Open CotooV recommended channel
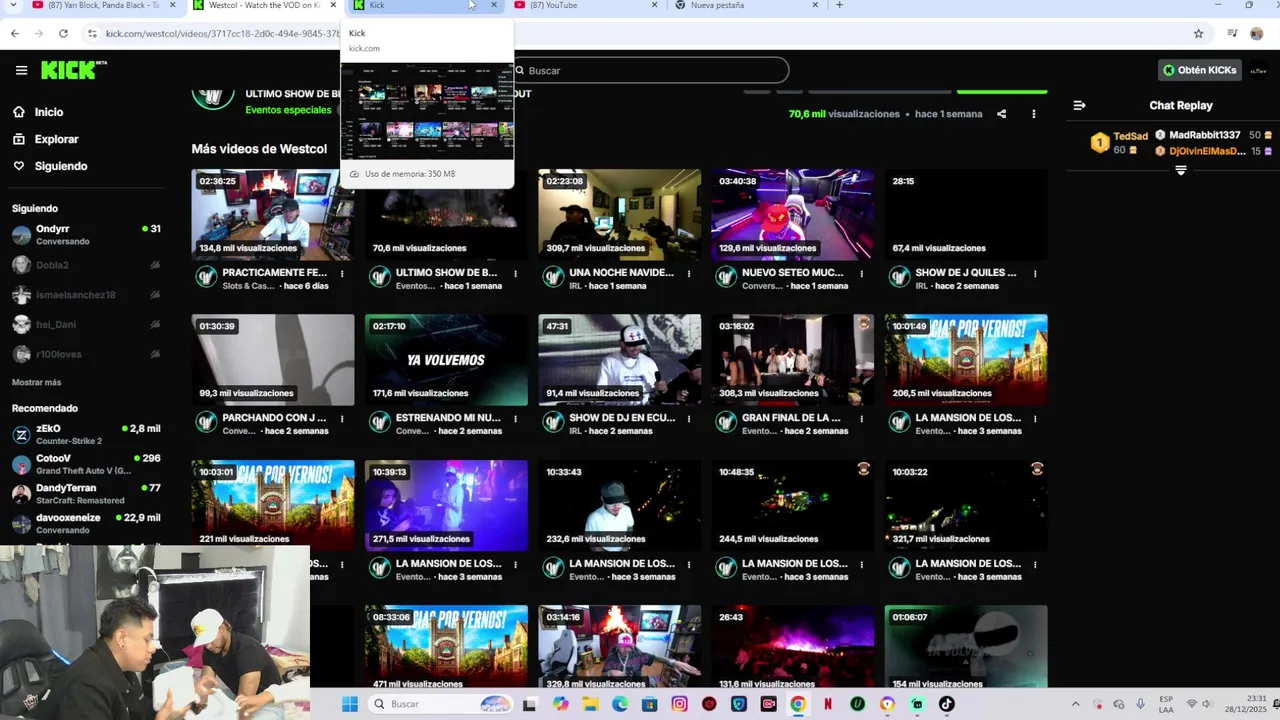This screenshot has height=720, width=1280. point(86,464)
